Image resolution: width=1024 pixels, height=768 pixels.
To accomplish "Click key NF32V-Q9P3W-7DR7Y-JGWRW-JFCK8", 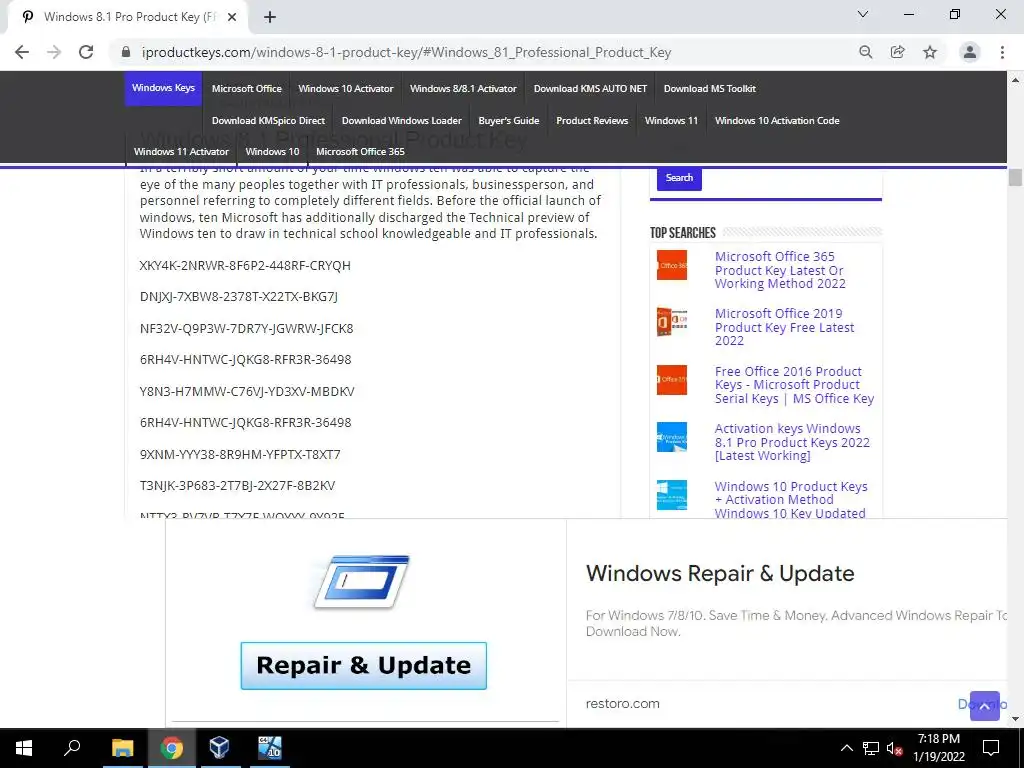I will point(246,328).
